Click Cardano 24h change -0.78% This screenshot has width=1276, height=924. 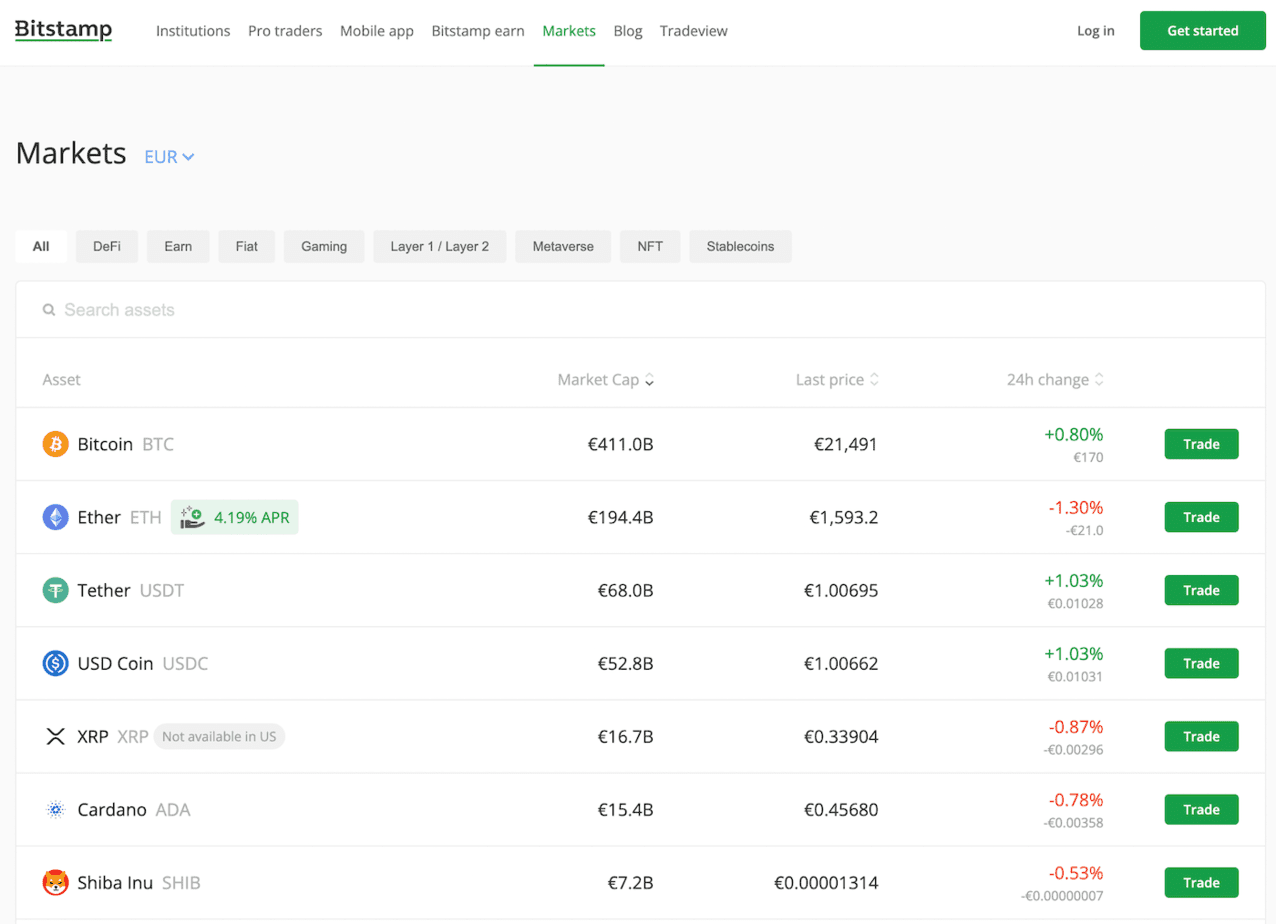tap(1076, 800)
